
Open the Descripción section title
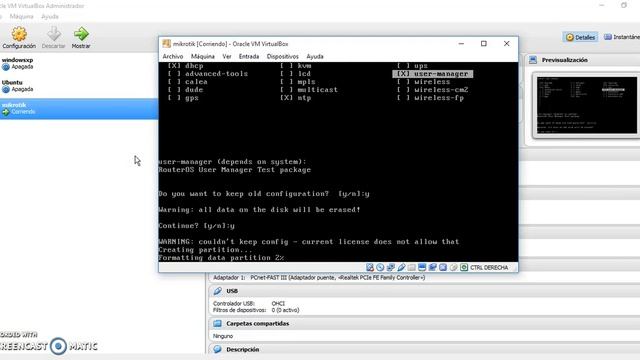242,350
